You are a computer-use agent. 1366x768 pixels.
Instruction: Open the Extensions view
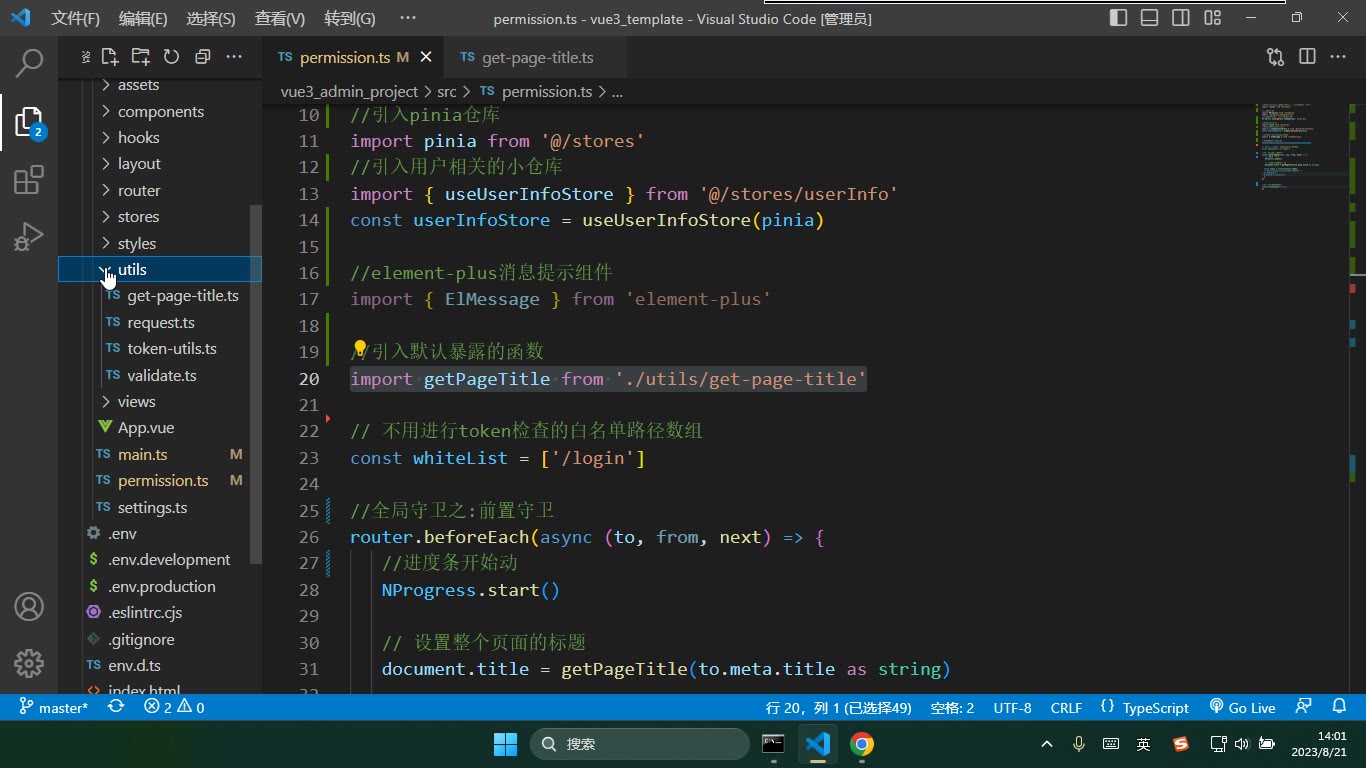tap(29, 180)
